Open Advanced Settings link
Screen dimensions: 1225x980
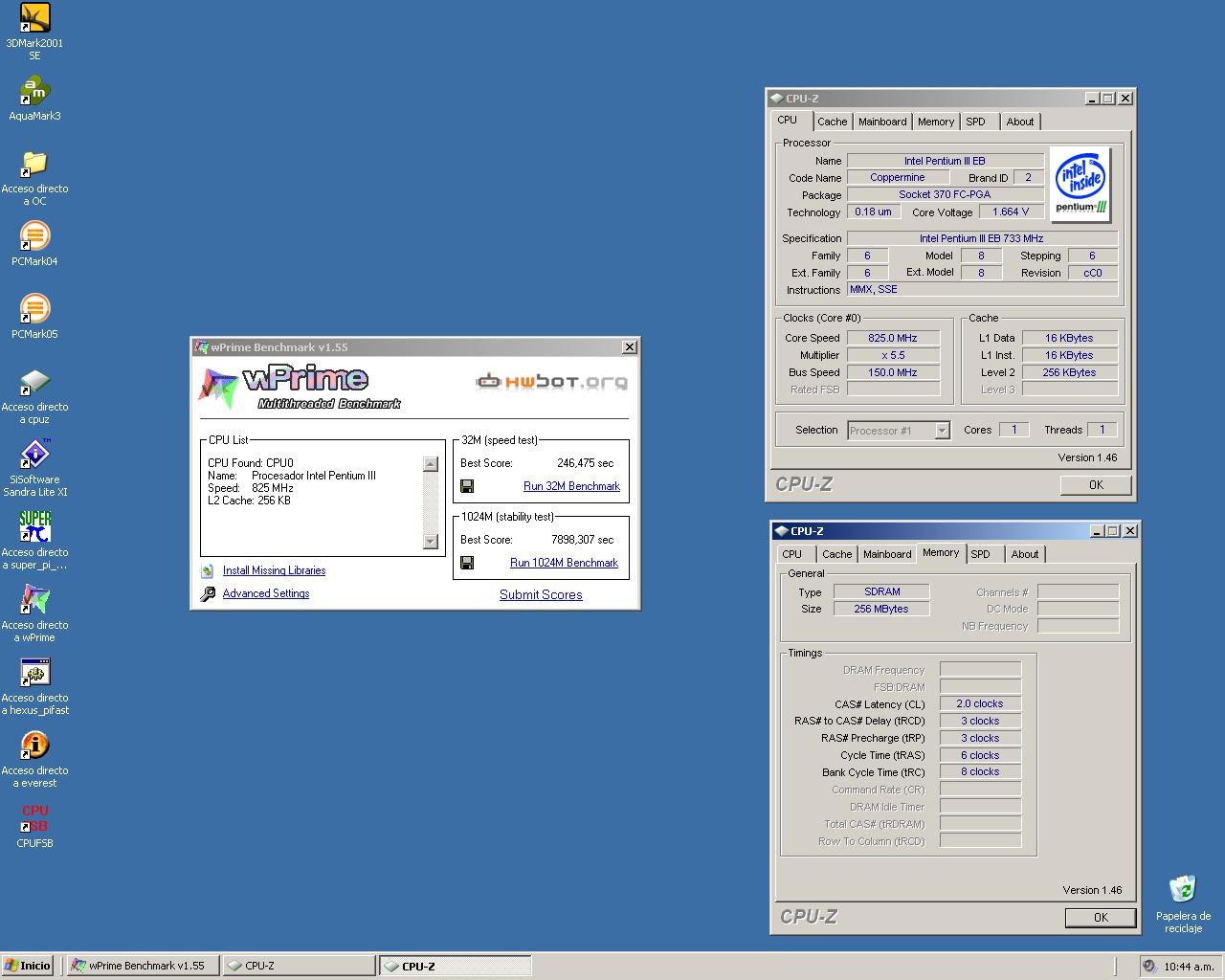pos(266,593)
